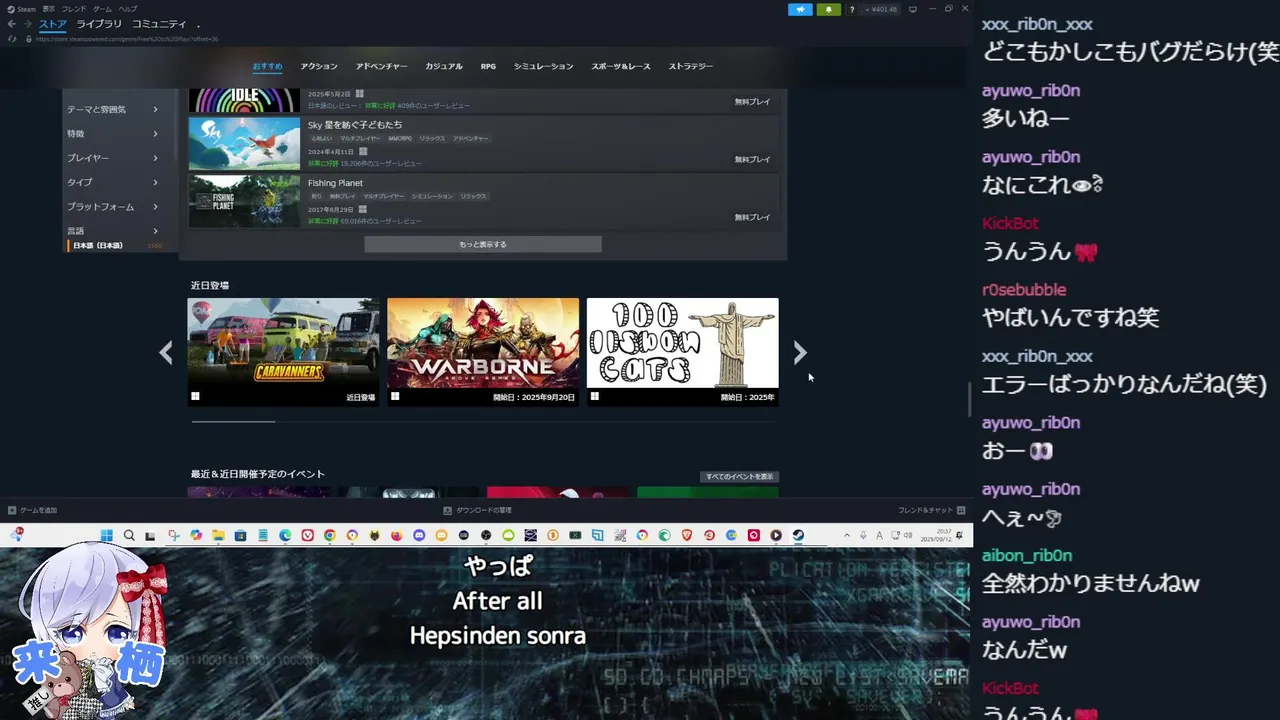The height and width of the screenshot is (720, 1280).
Task: Select the スポーツ&レース category tab
Action: click(621, 66)
